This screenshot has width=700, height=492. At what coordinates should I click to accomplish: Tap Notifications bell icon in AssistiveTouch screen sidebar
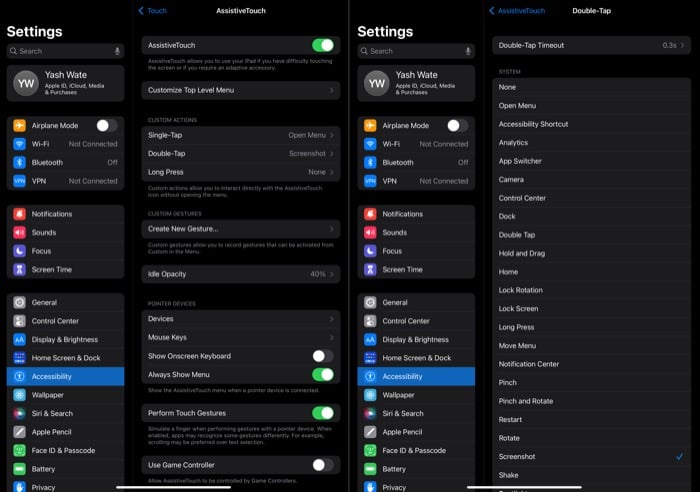coord(19,214)
